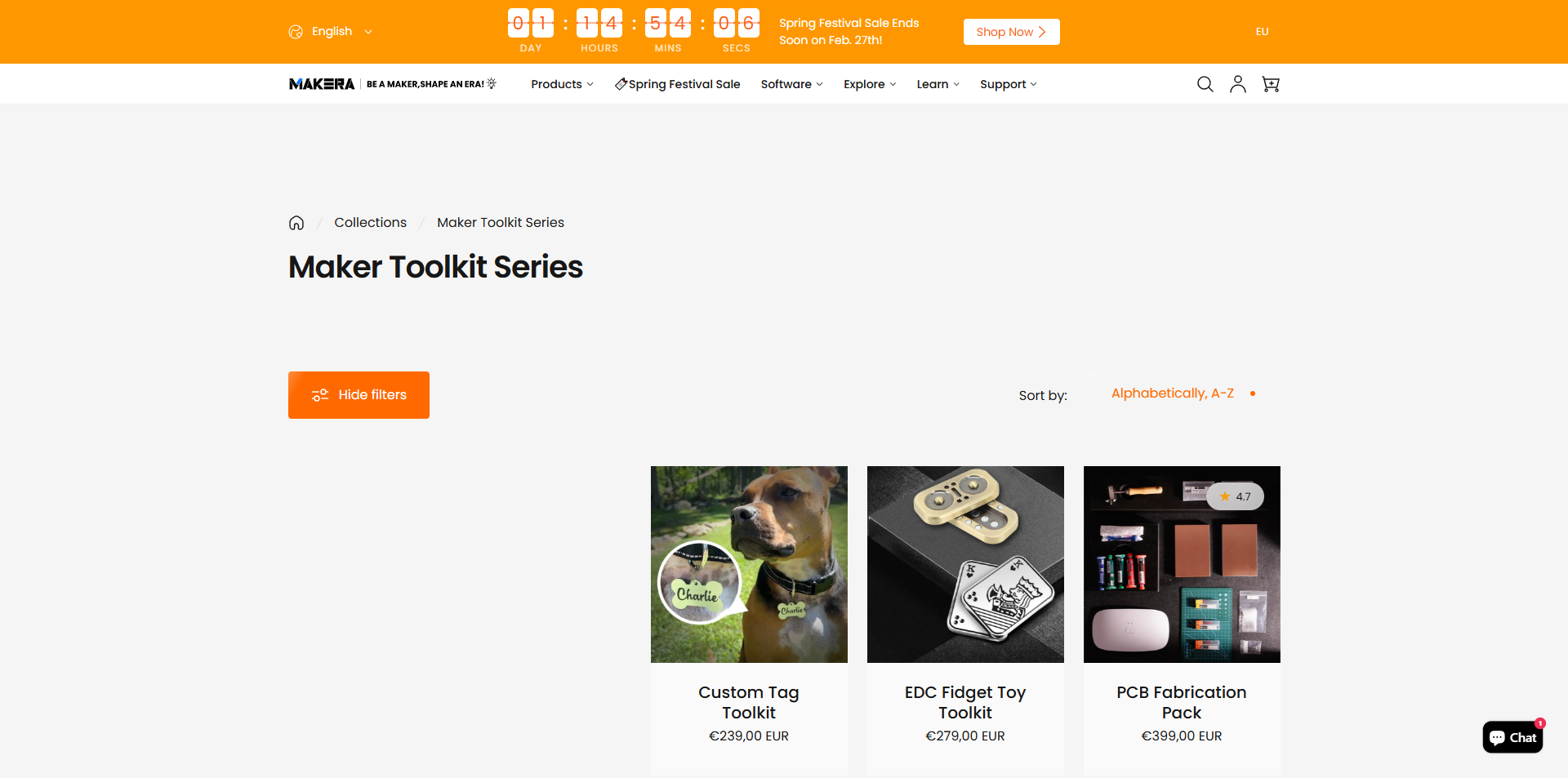This screenshot has width=1568, height=778.
Task: Open the Custom Tag Toolkit product image
Action: pos(749,564)
